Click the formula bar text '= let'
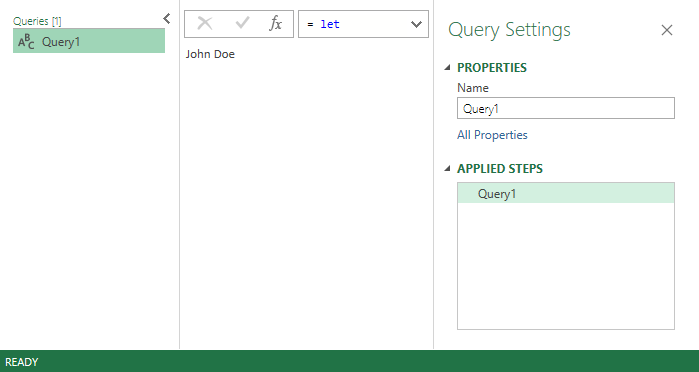The width and height of the screenshot is (699, 372). pyautogui.click(x=324, y=24)
